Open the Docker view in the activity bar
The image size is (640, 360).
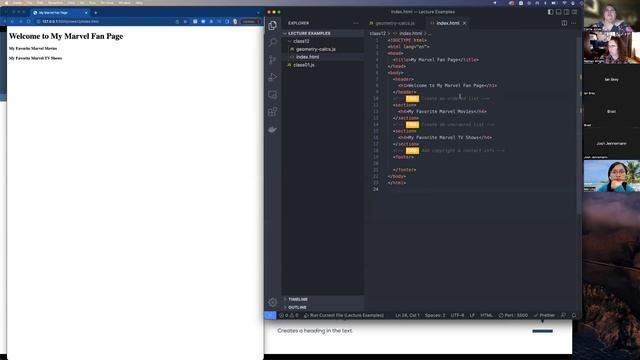[273, 129]
